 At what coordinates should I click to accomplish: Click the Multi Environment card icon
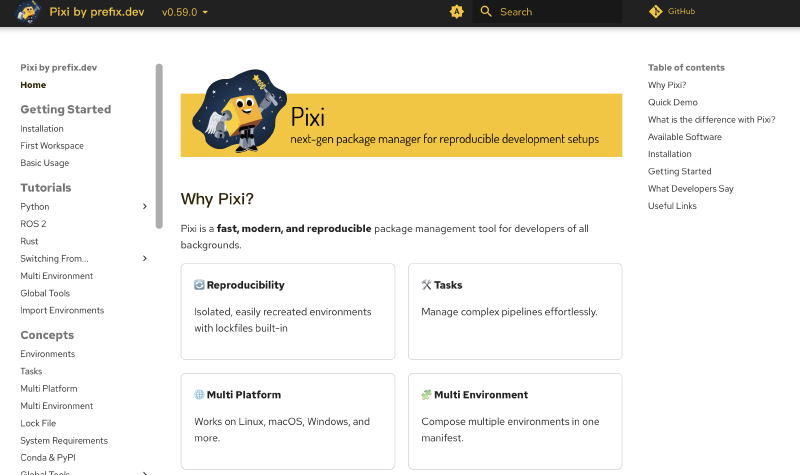point(427,395)
